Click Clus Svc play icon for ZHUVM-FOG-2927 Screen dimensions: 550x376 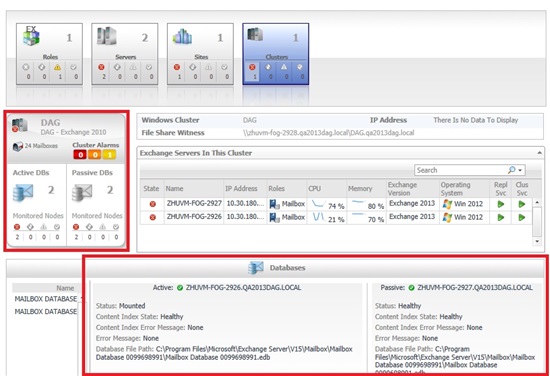coord(522,204)
